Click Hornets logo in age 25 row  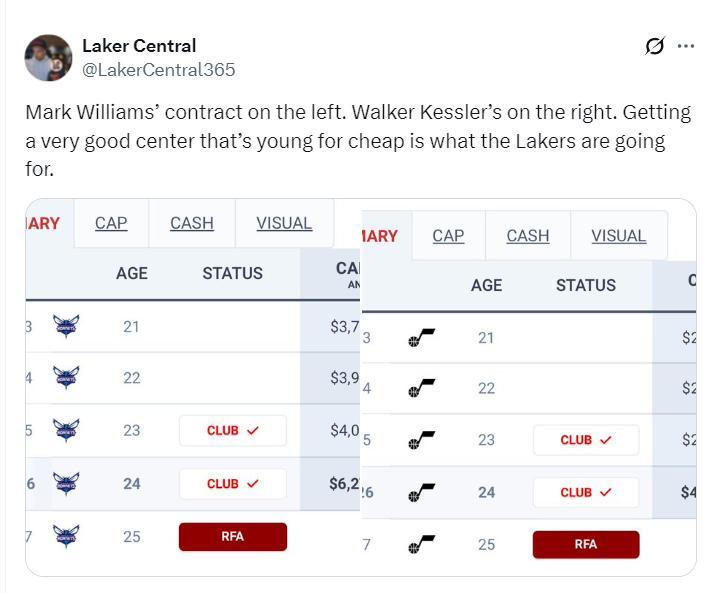[x=66, y=537]
